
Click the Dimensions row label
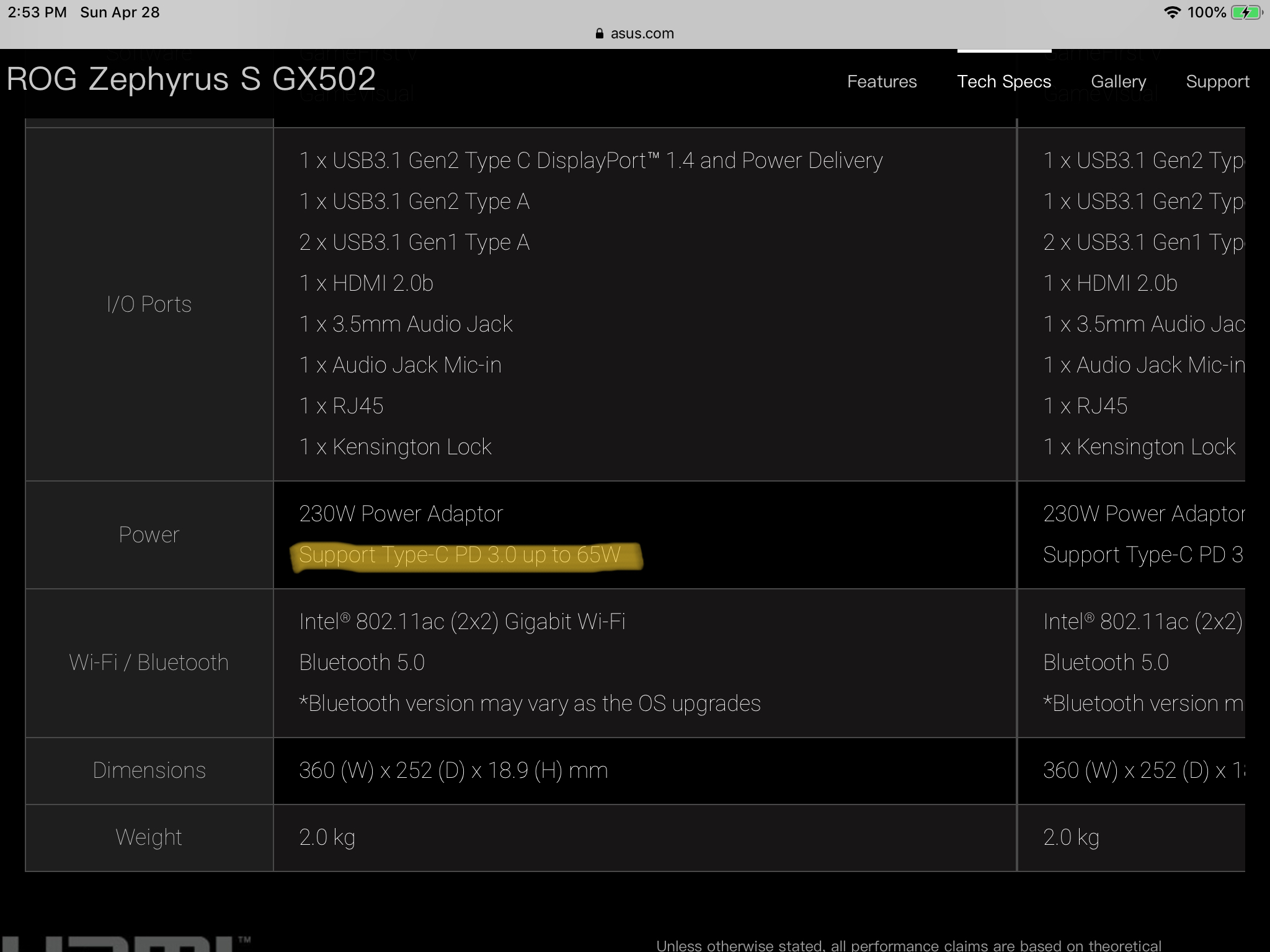[149, 770]
